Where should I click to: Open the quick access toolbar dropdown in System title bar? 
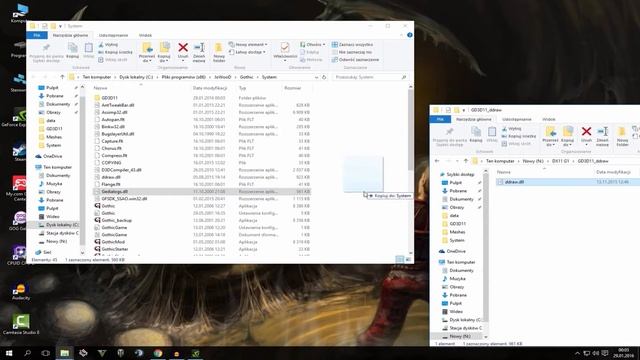click(60, 26)
